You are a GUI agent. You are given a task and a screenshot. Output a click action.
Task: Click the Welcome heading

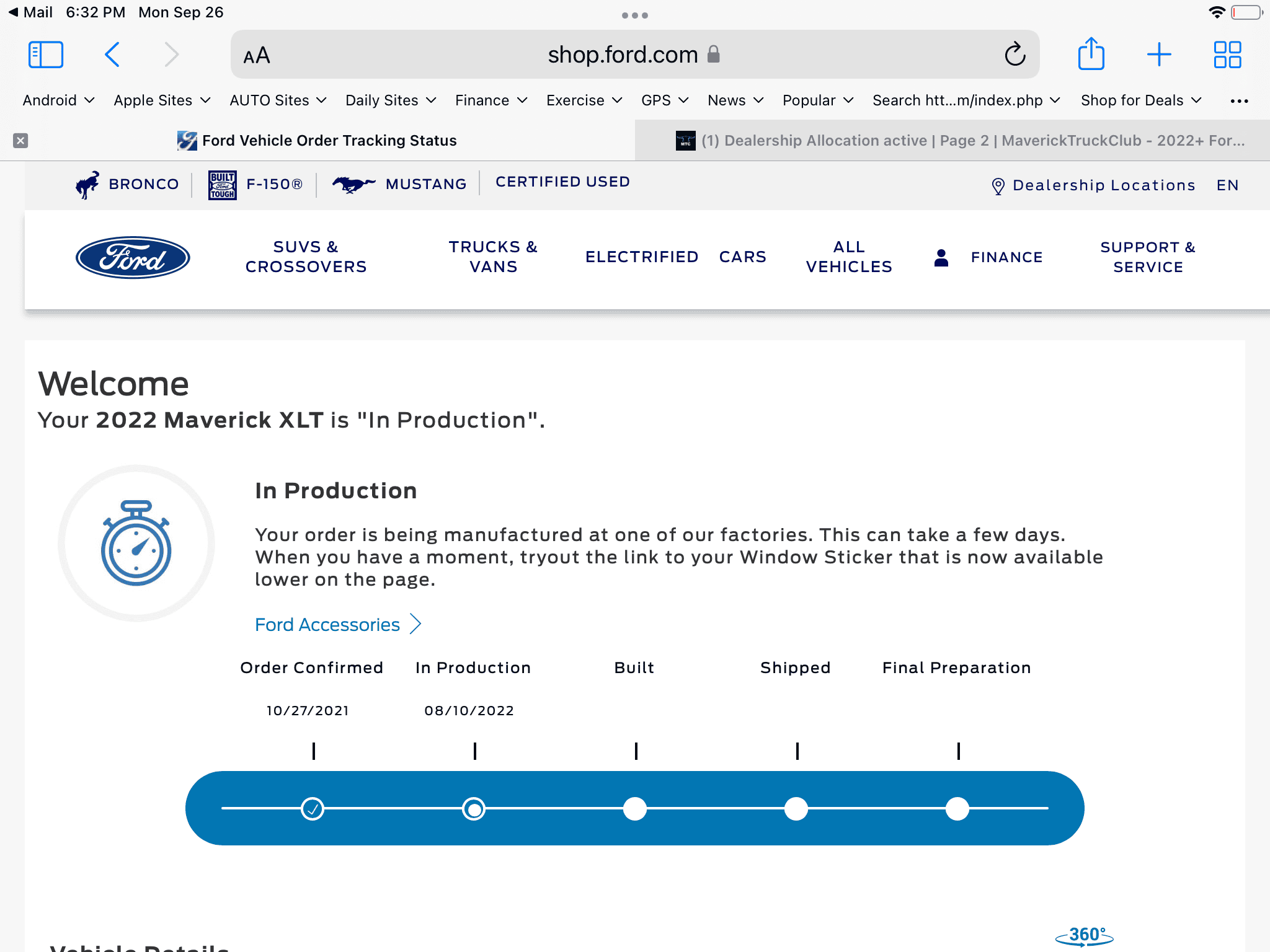pyautogui.click(x=113, y=384)
